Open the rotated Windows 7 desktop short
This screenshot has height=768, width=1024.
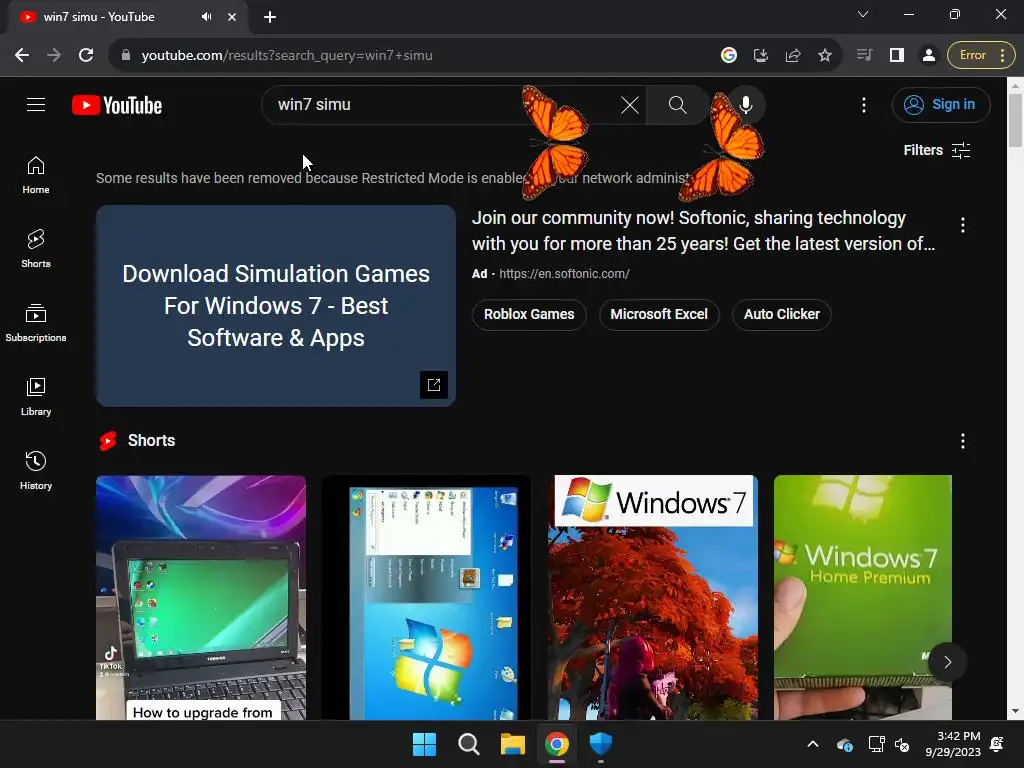[x=426, y=598]
